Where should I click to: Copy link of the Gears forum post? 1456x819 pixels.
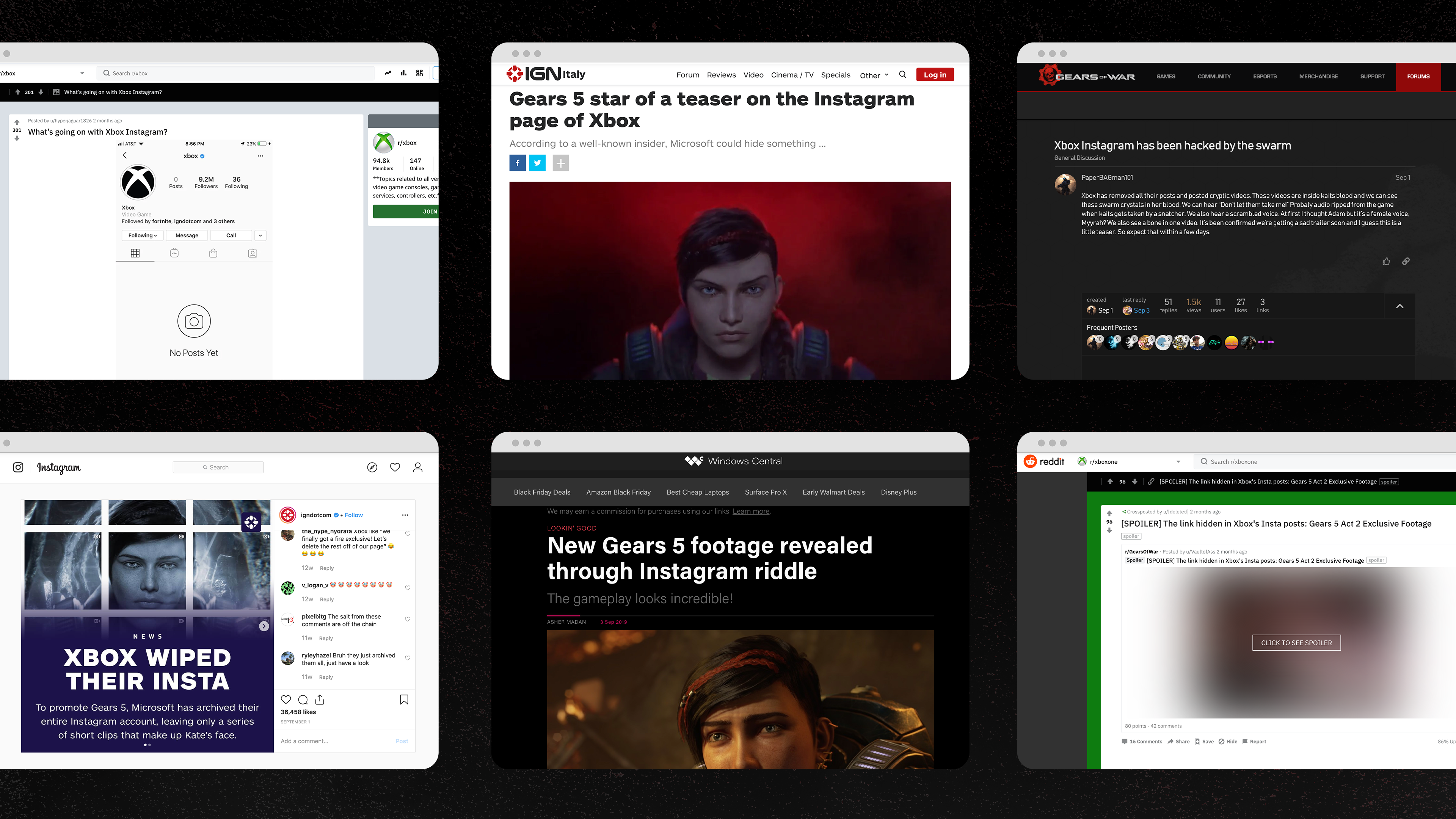[x=1406, y=261]
